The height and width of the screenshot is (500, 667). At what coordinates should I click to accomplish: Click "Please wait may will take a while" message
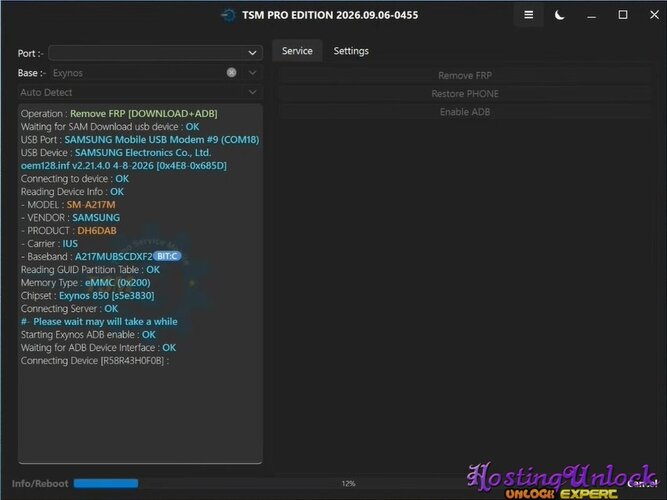pyautogui.click(x=99, y=322)
